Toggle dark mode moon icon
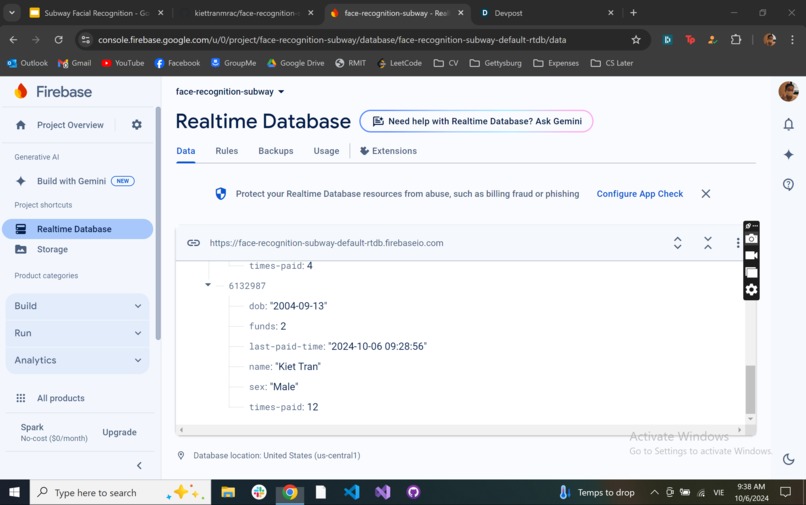 tap(789, 459)
